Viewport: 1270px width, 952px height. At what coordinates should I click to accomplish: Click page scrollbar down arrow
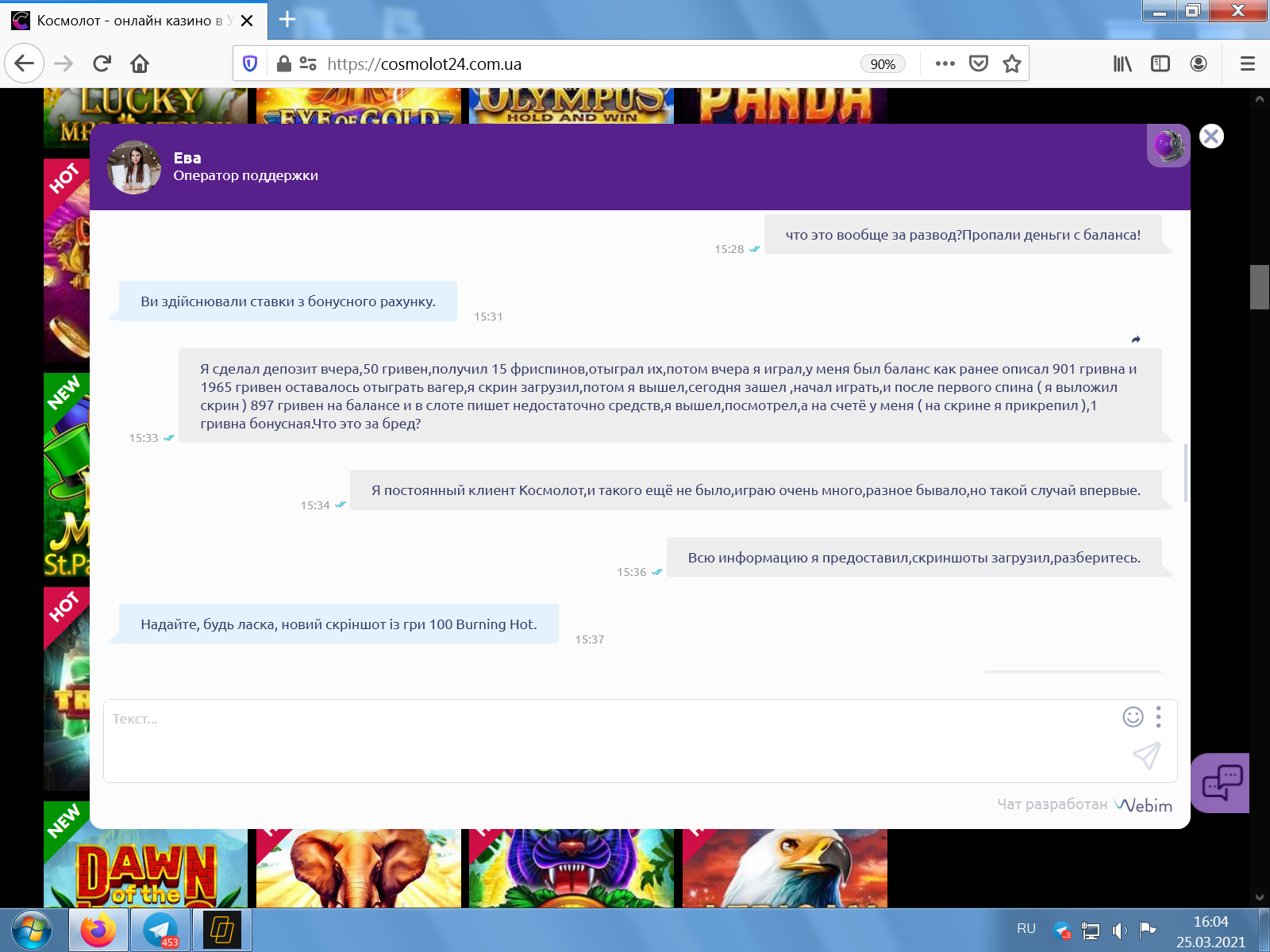tap(1260, 897)
